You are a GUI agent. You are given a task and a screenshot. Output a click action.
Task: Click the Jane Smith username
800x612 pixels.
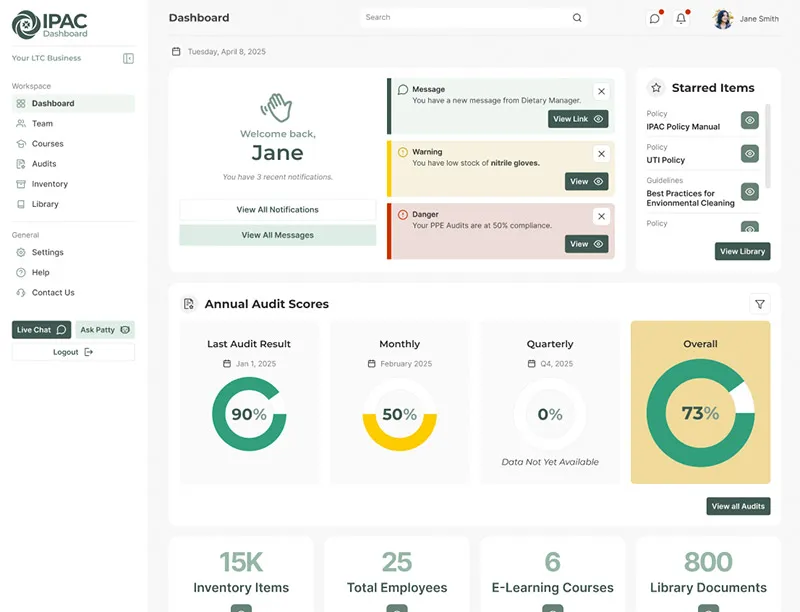click(x=759, y=19)
